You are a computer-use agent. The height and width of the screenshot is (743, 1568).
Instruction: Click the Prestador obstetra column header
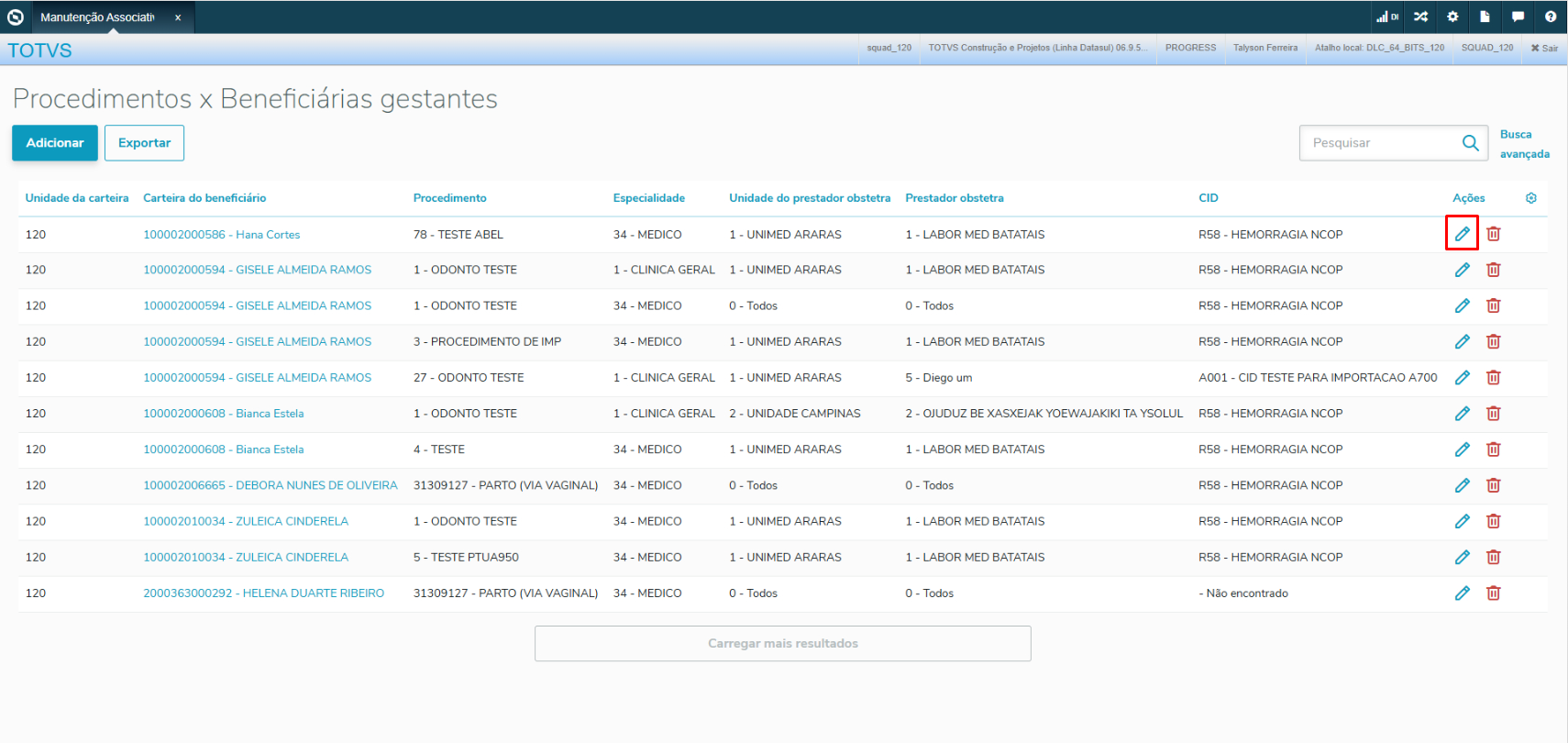pos(955,198)
